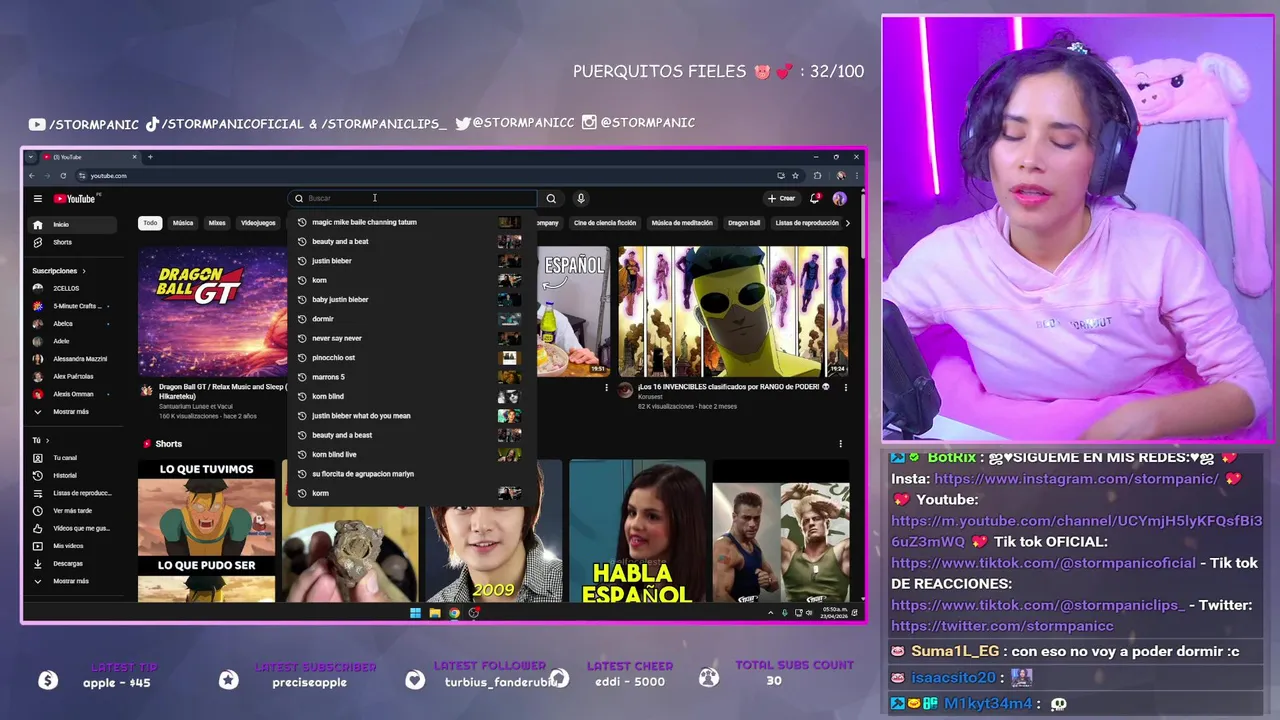Open options for the INVENCIBLES video
This screenshot has width=1280, height=720.
pos(845,387)
